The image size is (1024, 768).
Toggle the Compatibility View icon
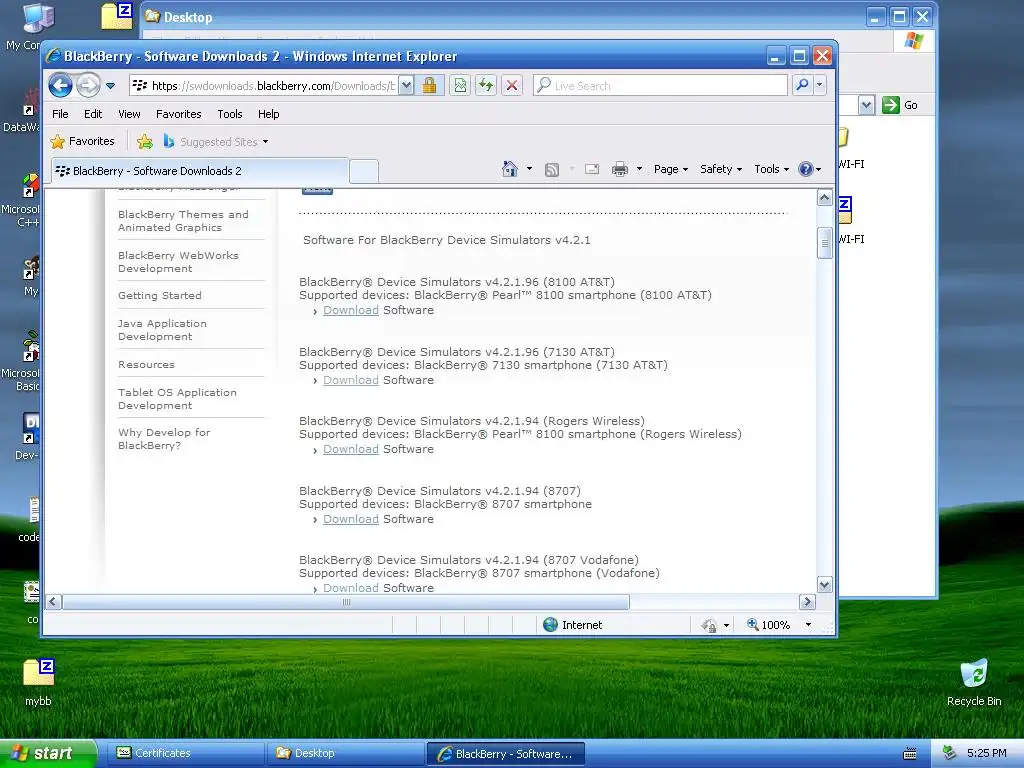click(460, 86)
